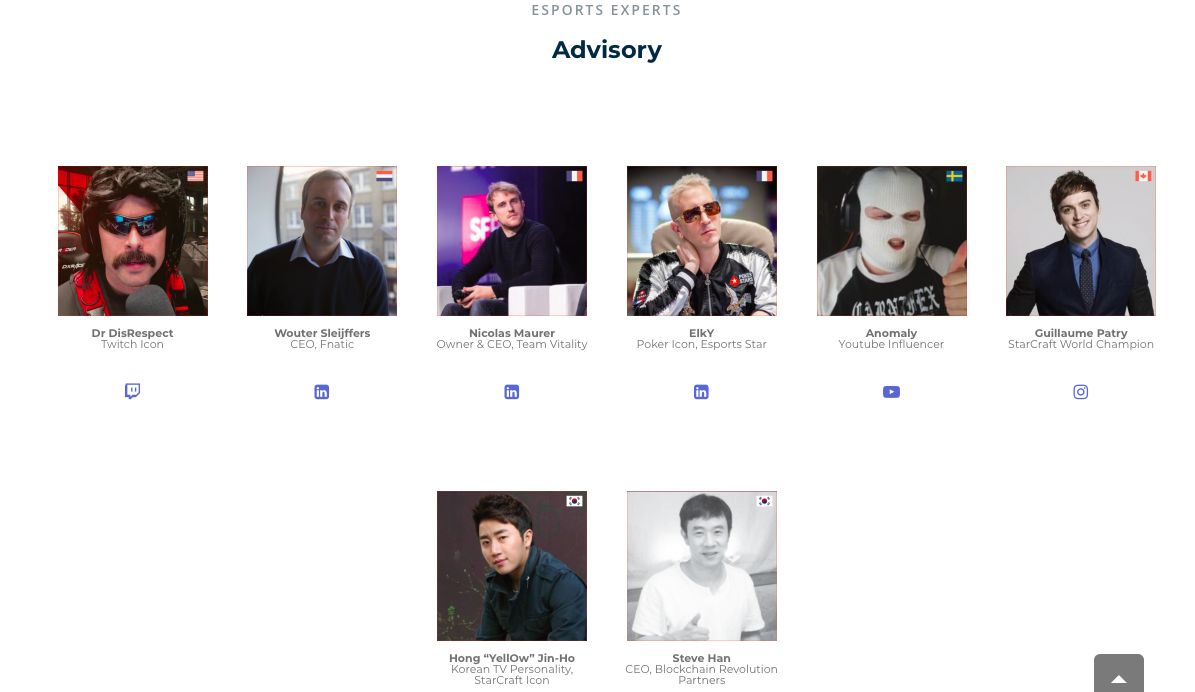Click Guillaume Patry's profile photo
Viewport: 1195px width, 692px height.
click(x=1081, y=241)
